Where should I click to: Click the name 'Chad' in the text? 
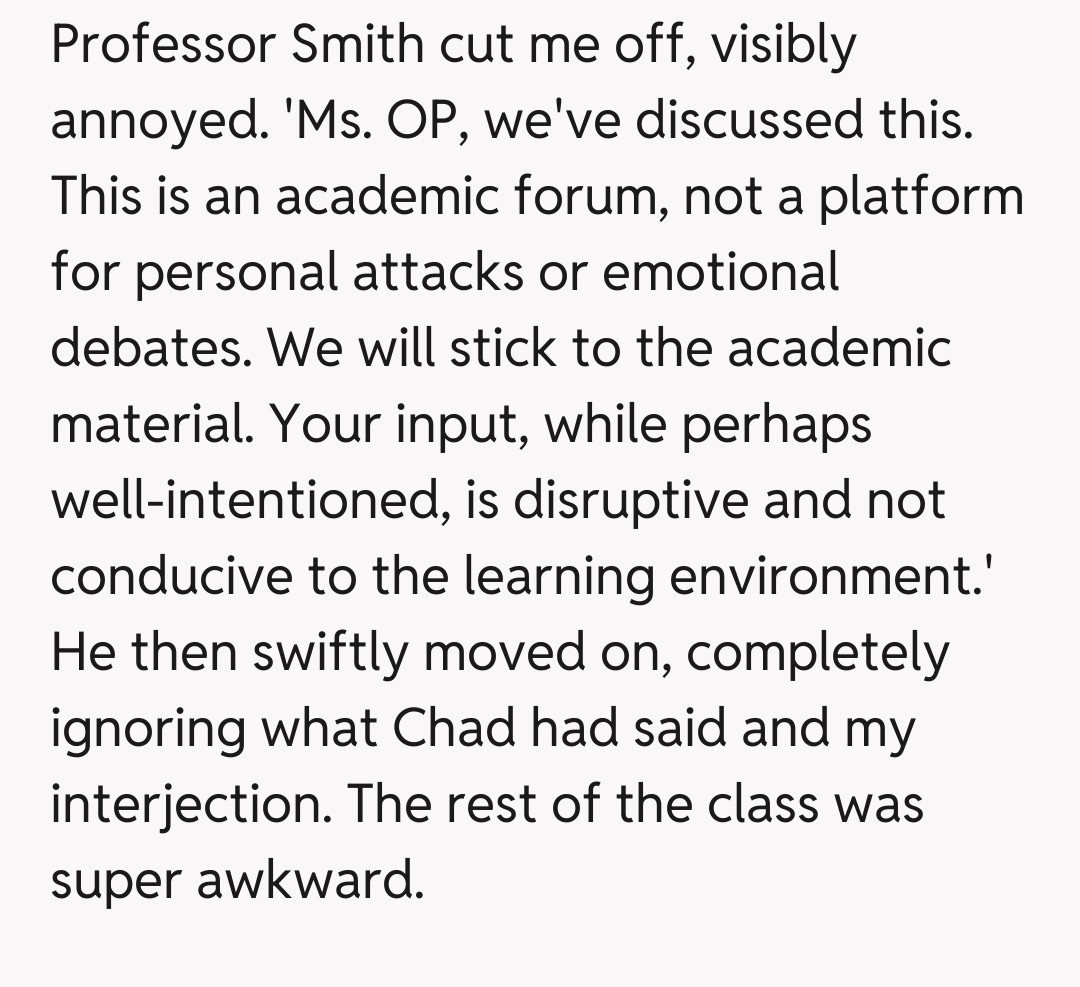click(x=455, y=728)
